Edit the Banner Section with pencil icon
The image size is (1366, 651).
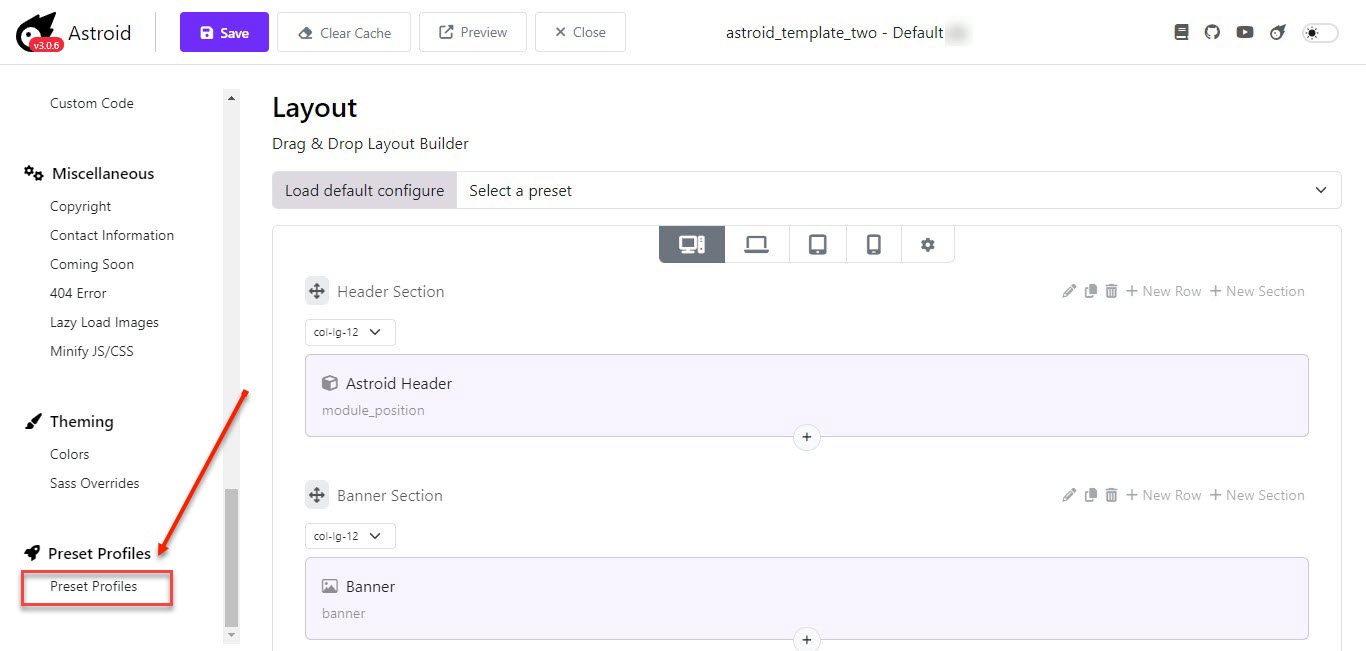click(1069, 495)
